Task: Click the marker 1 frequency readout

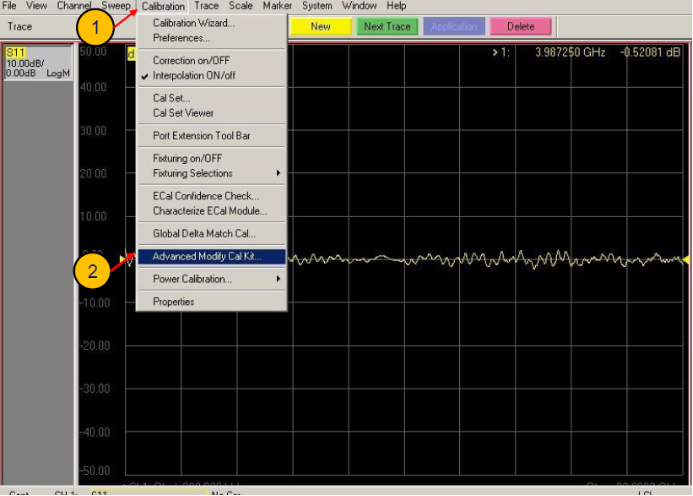Action: click(x=569, y=51)
